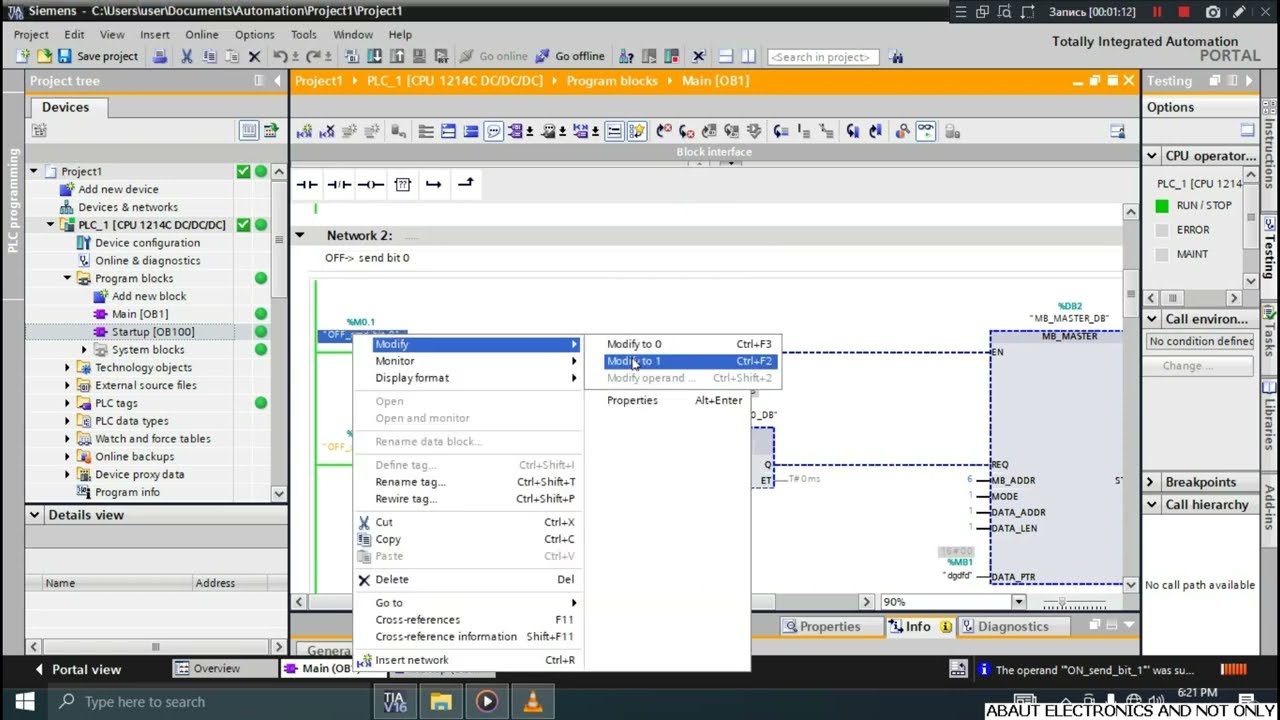Expand the PLC tags folder
Screen dimensions: 1280x720
tap(68, 403)
